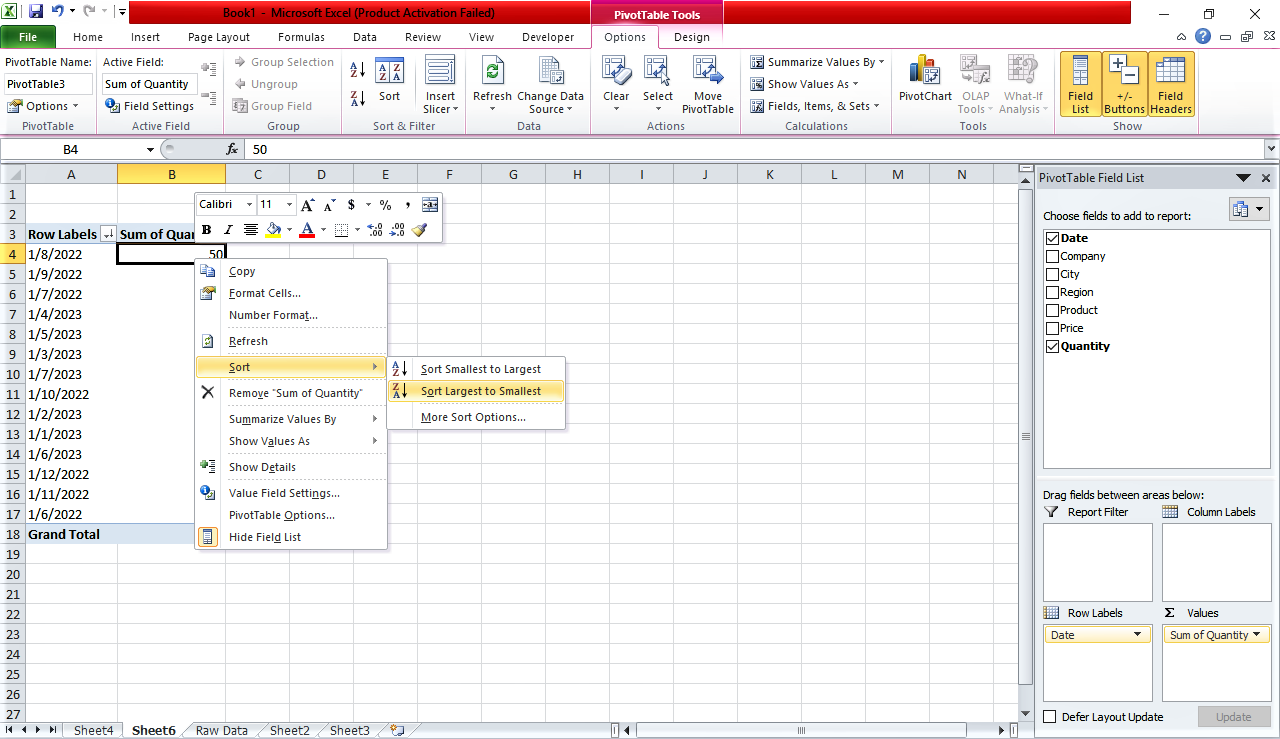Switch to the Raw Data sheet tab
1280x739 pixels.
[221, 730]
